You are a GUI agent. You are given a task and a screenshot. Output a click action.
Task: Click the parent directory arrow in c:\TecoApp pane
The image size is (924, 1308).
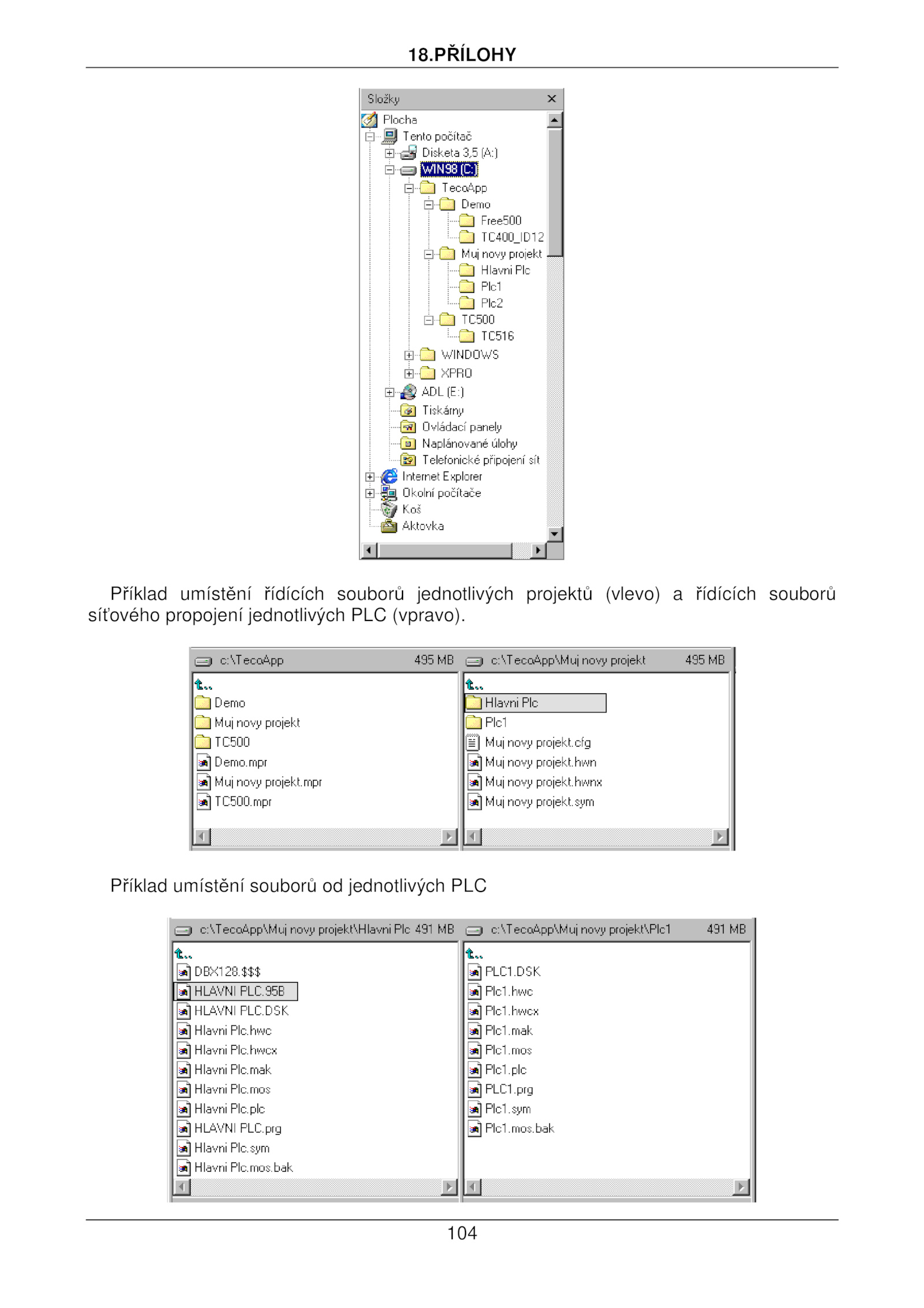point(203,685)
